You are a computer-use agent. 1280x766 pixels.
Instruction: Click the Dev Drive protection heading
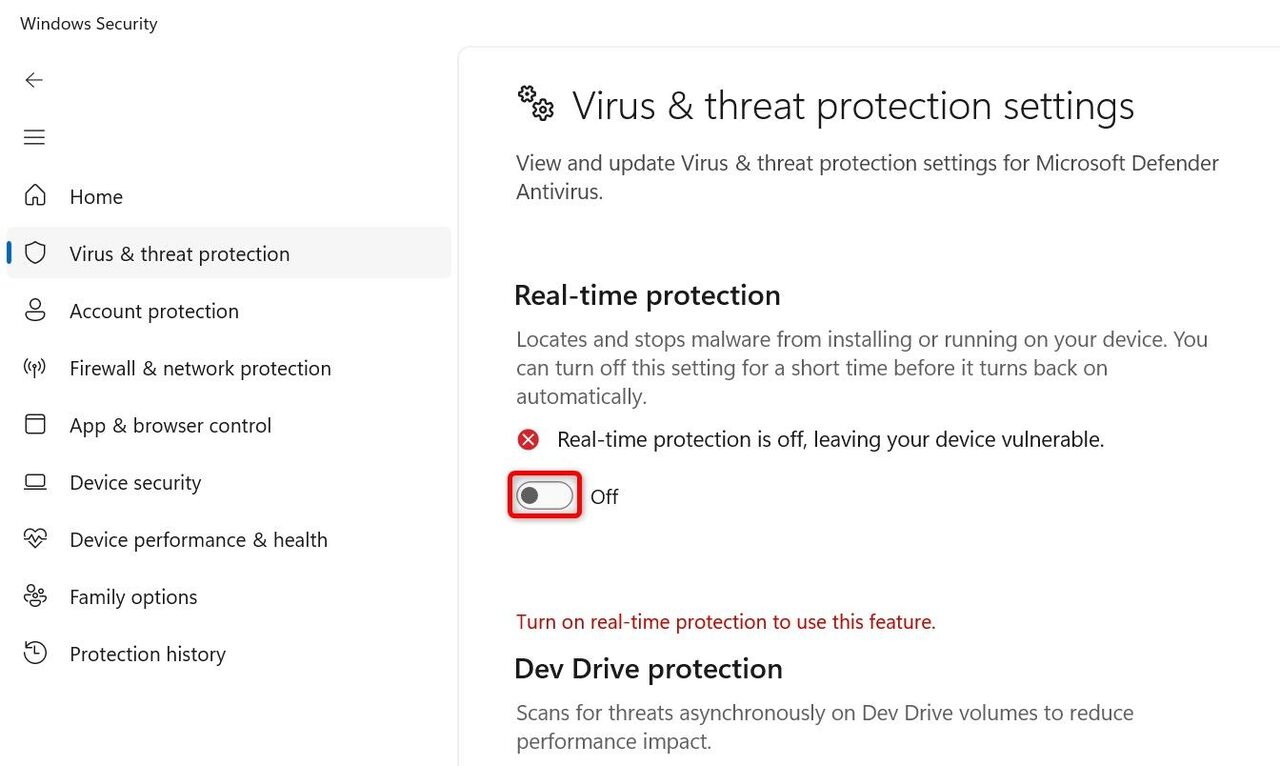click(648, 668)
